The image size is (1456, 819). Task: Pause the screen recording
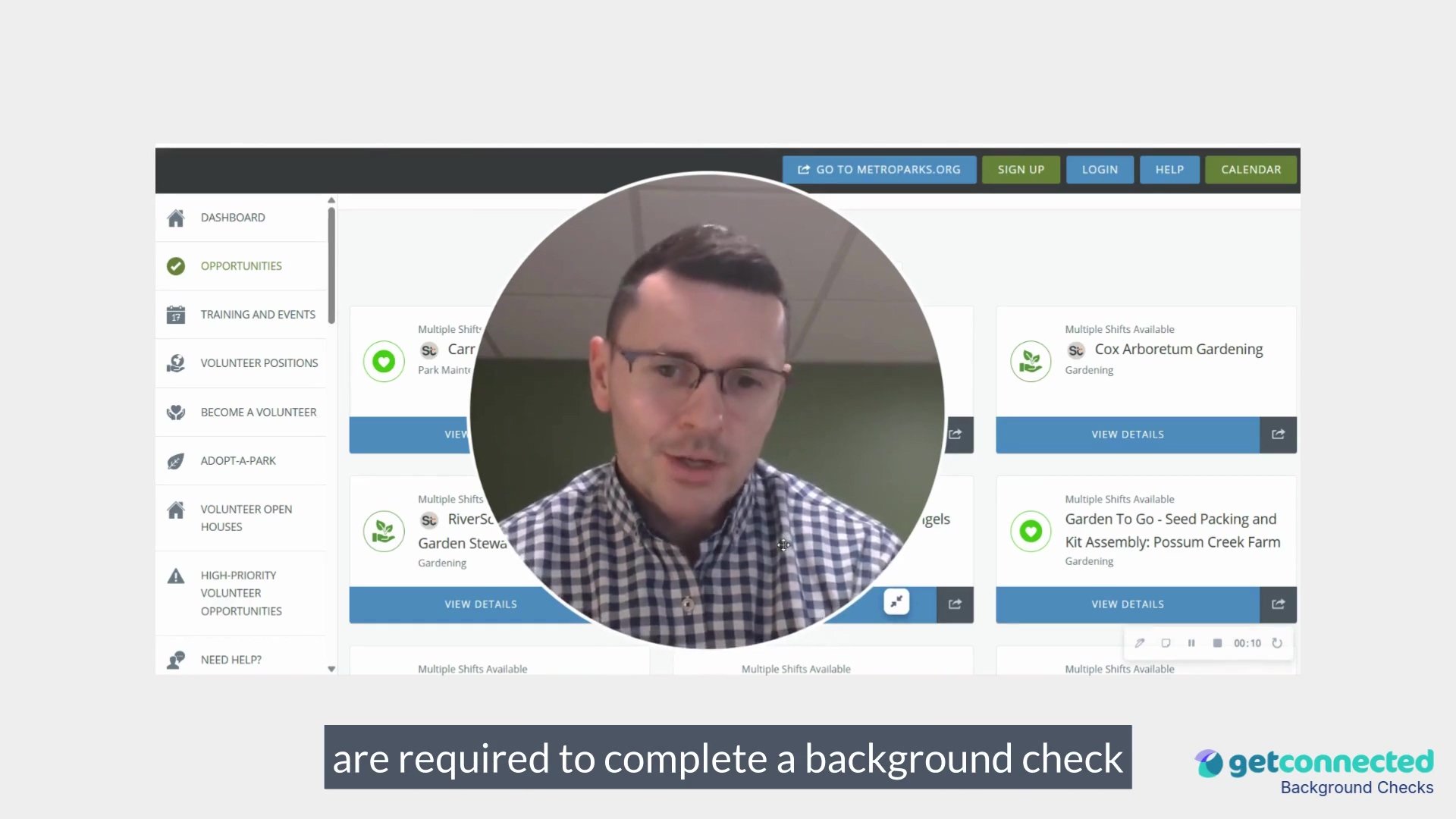(1191, 643)
